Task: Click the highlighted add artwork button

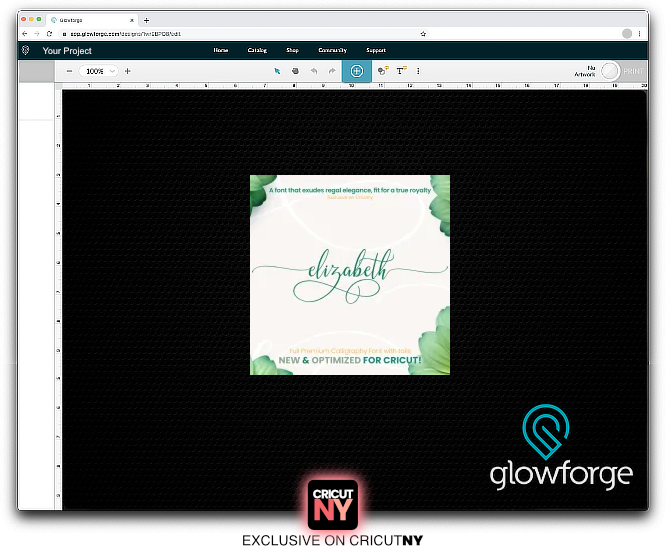Action: pos(357,71)
